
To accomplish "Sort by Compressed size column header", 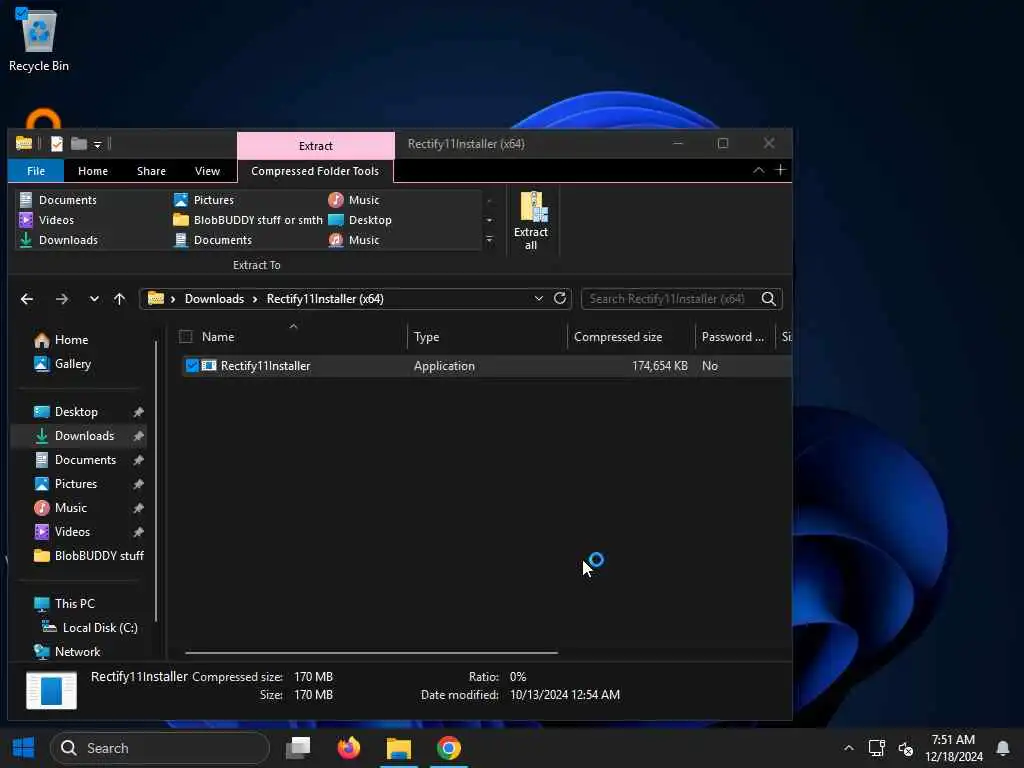I will tap(631, 337).
